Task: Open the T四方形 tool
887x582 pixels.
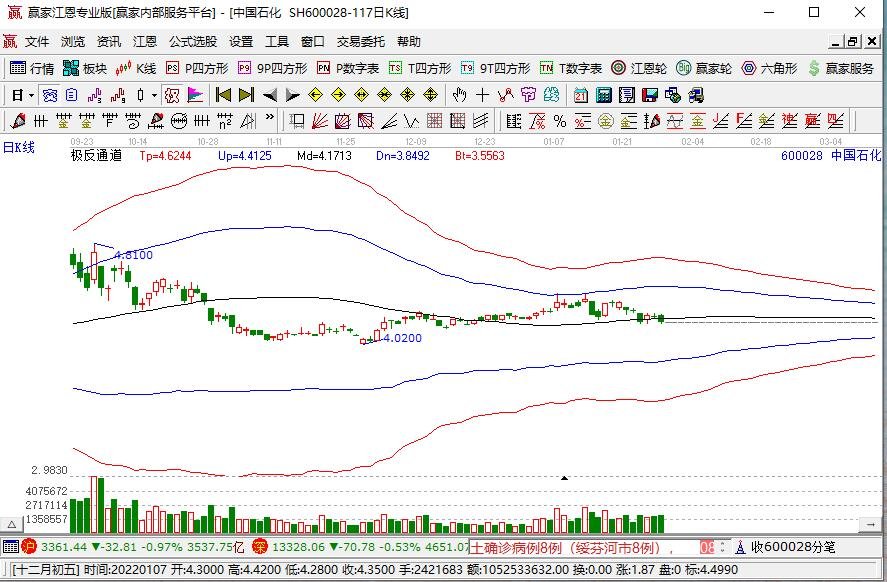Action: [x=420, y=68]
